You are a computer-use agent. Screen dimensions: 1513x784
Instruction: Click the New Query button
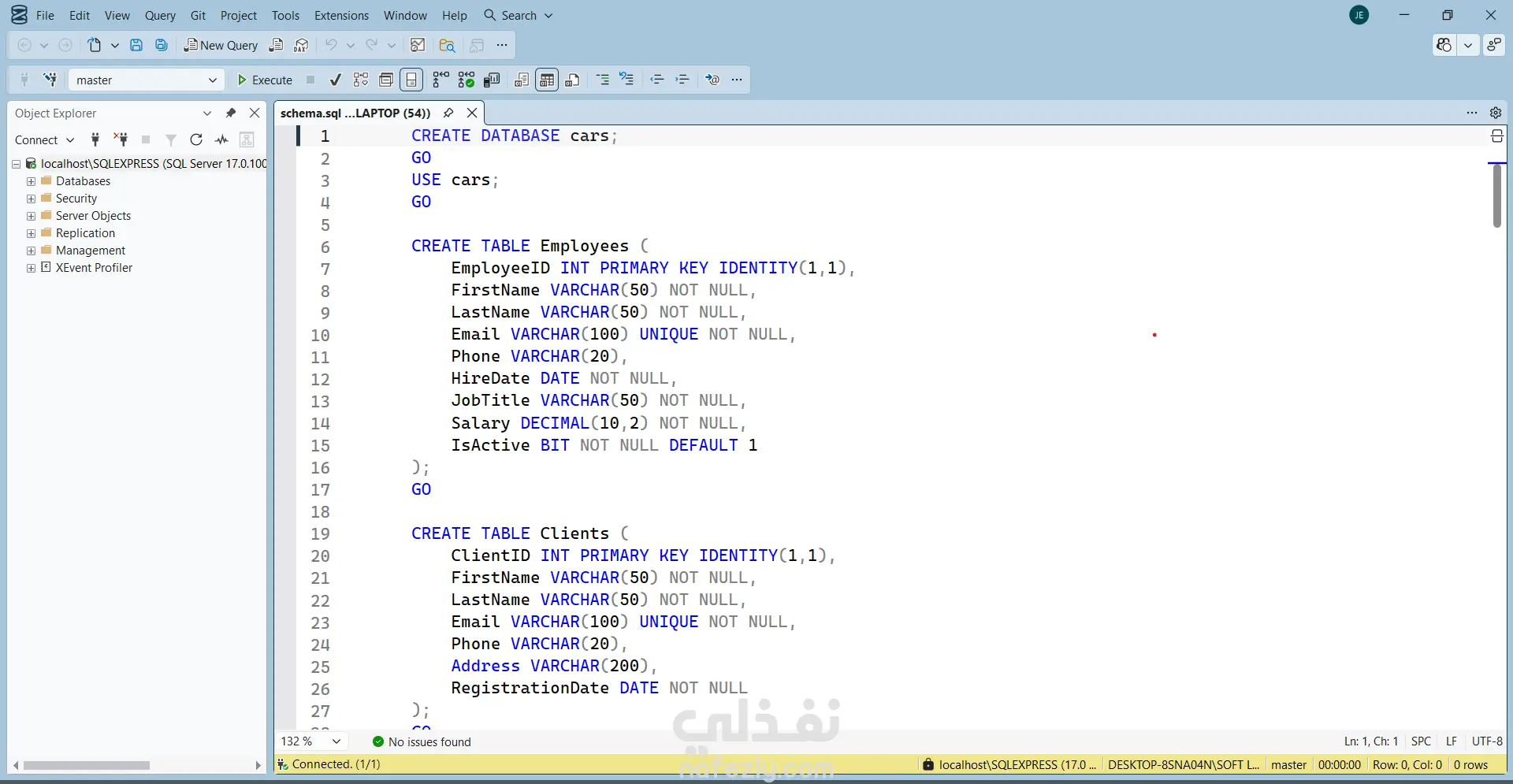tap(221, 45)
